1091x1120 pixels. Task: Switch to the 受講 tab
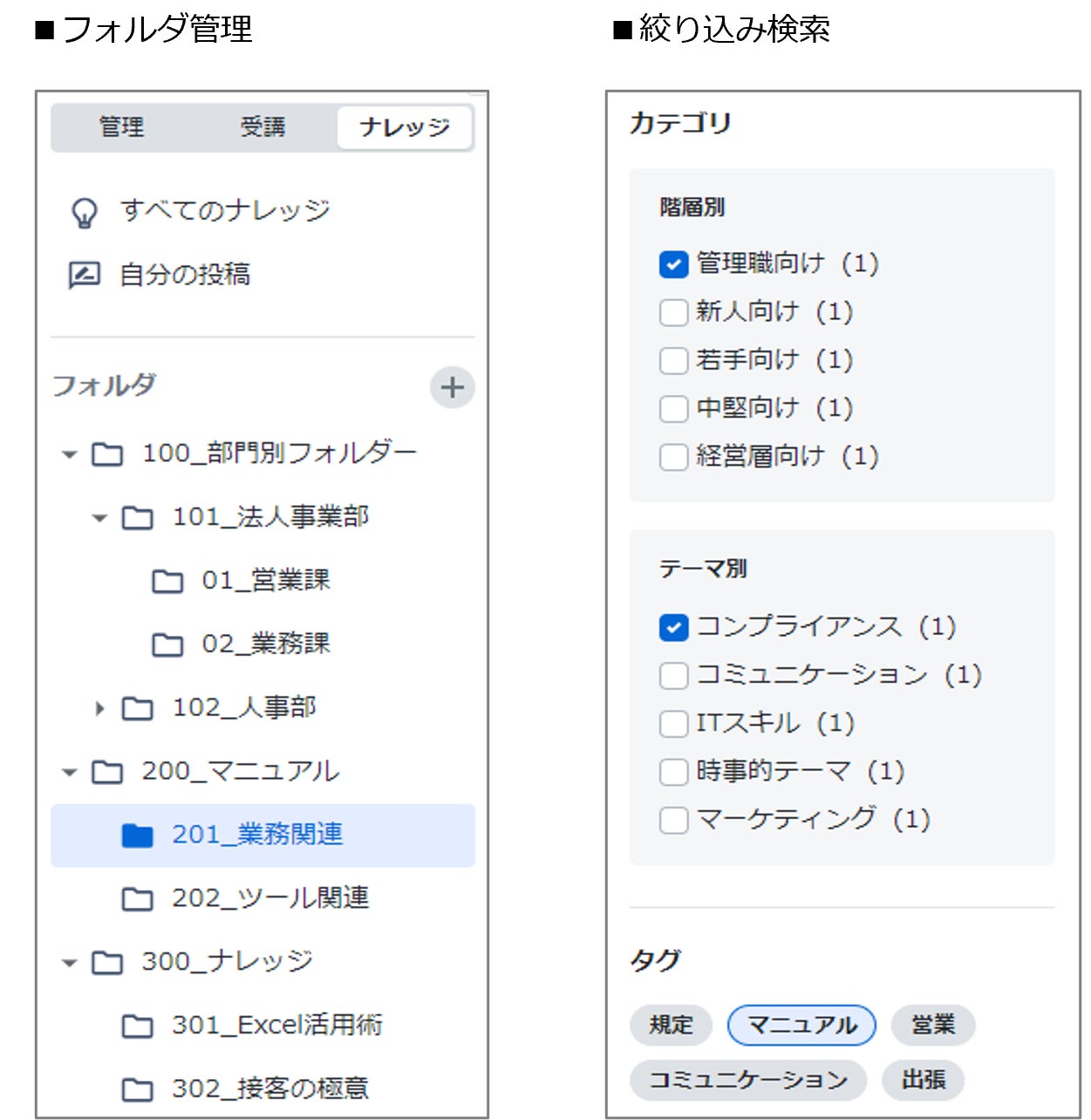pos(263,127)
